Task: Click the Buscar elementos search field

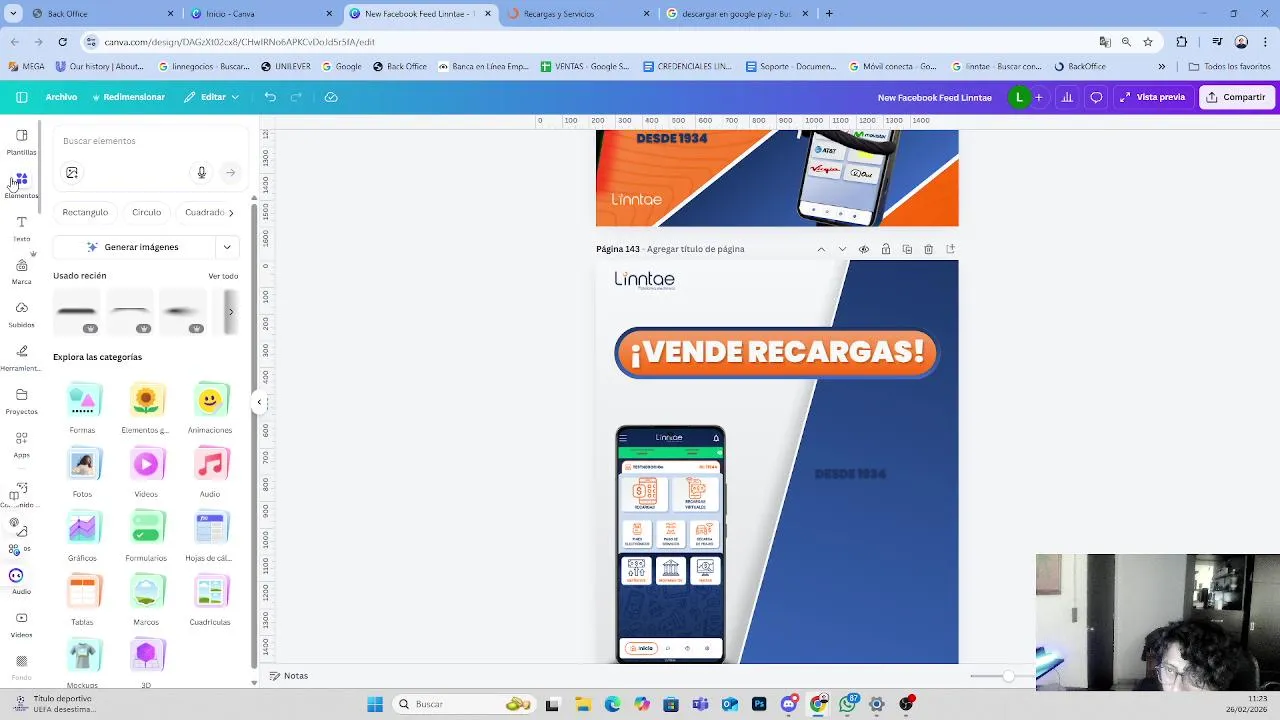Action: (x=150, y=141)
